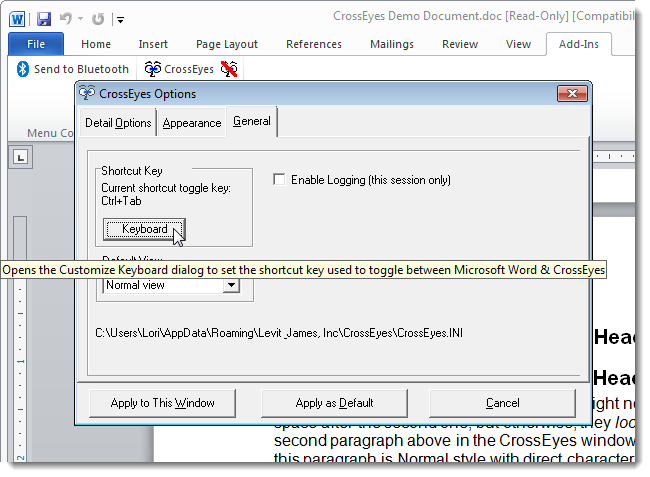Open the References ribbon tab

point(314,44)
